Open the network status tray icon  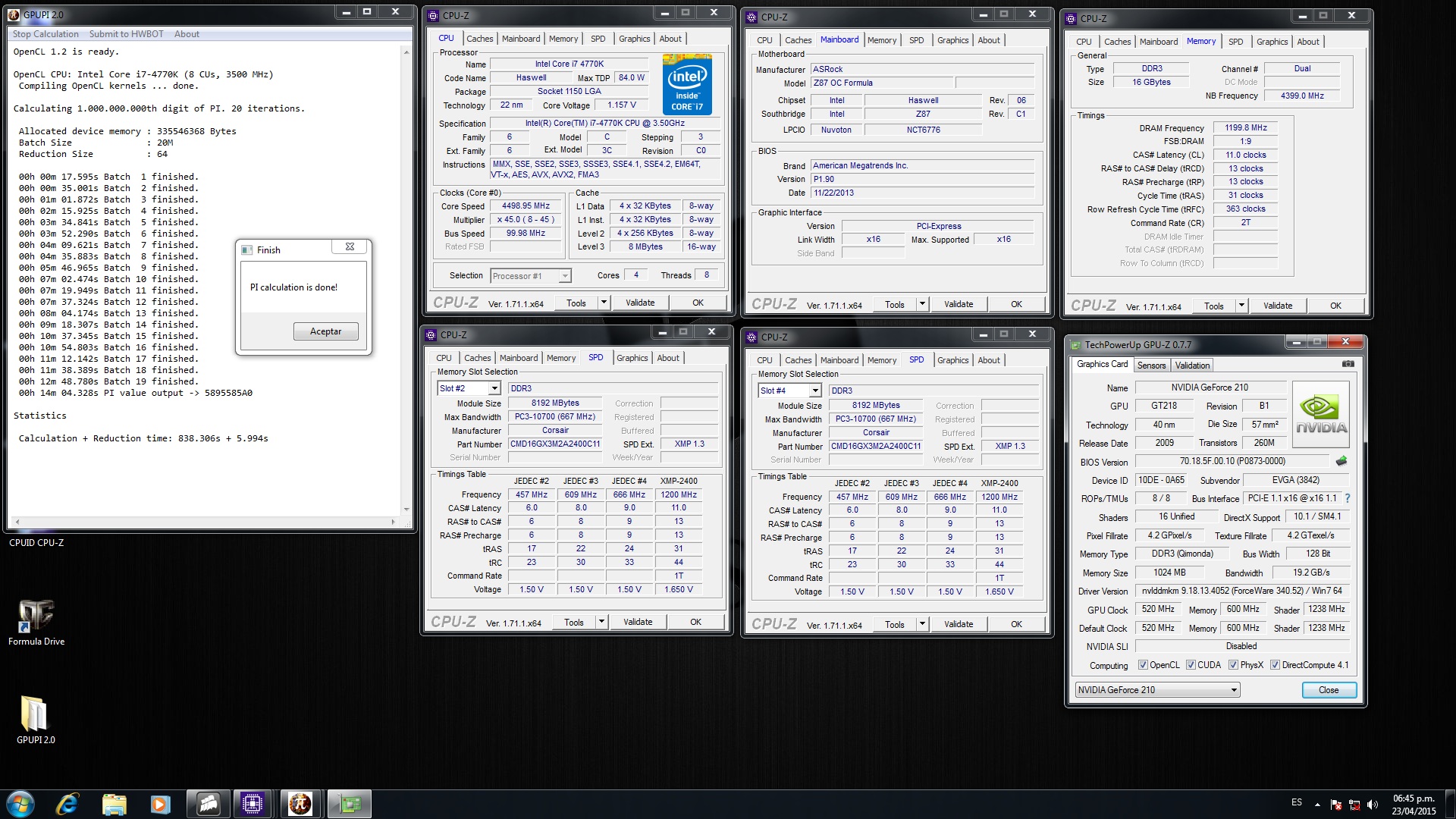[x=1354, y=805]
